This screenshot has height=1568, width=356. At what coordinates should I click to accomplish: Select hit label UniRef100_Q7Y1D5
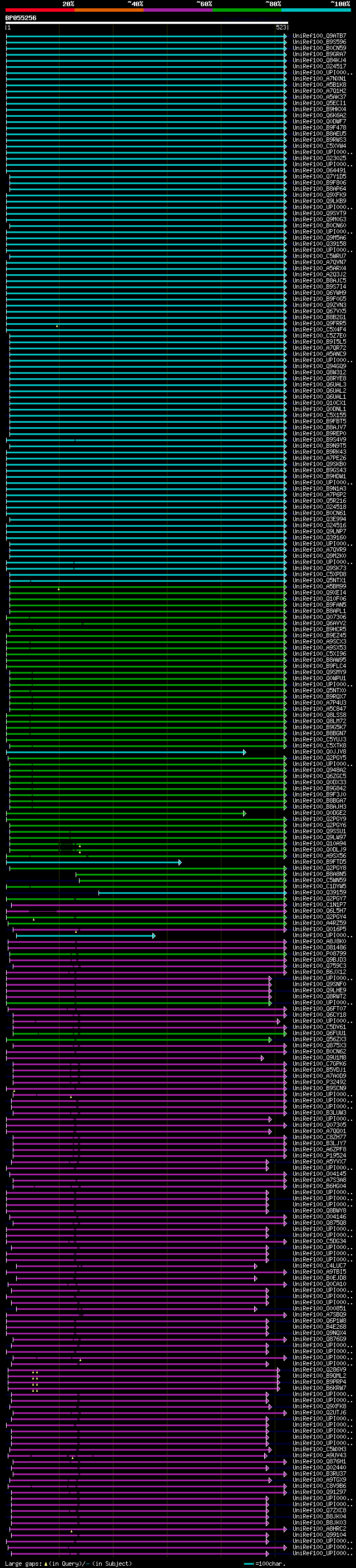click(x=319, y=176)
